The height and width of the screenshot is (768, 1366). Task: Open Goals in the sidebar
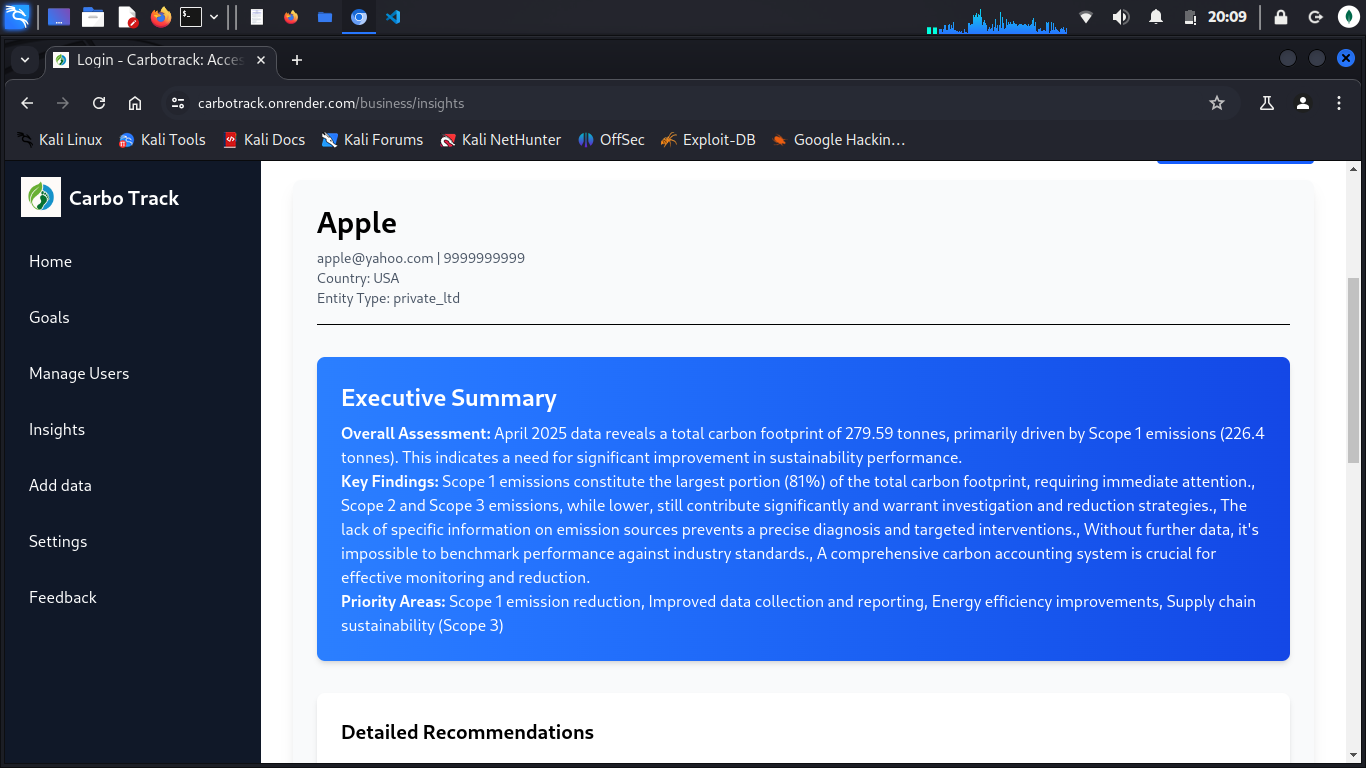tap(49, 317)
